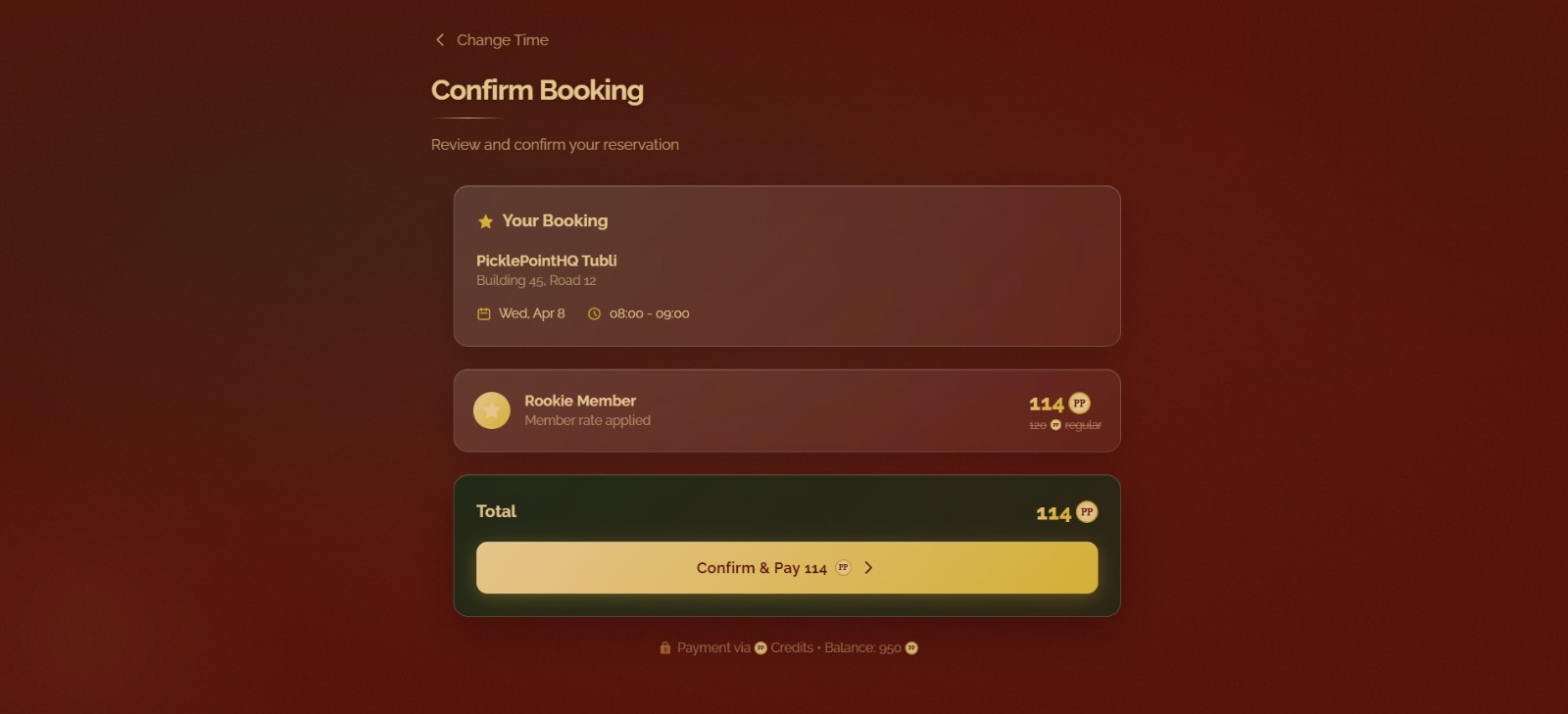Image resolution: width=1568 pixels, height=714 pixels.
Task: Click the Member rate applied text
Action: (587, 420)
